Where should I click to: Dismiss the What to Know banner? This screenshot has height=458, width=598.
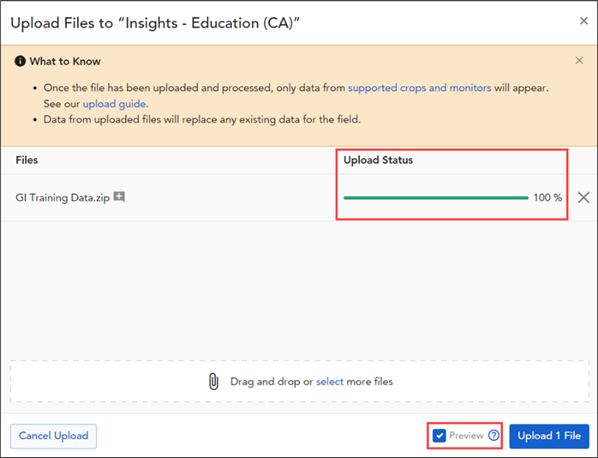point(579,61)
